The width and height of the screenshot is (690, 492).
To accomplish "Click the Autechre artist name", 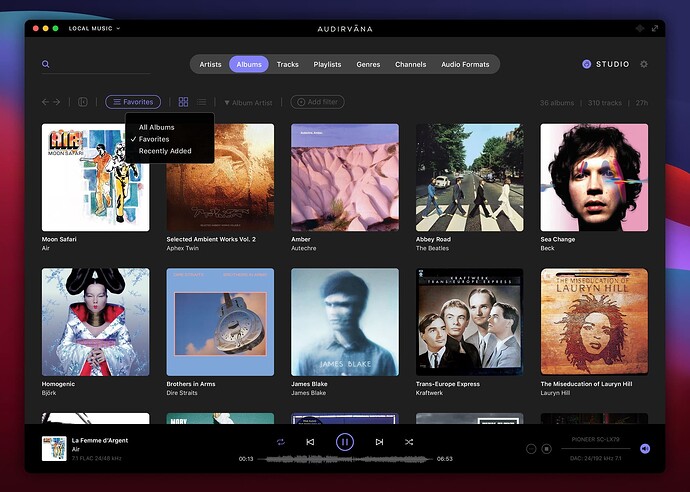I will (304, 248).
